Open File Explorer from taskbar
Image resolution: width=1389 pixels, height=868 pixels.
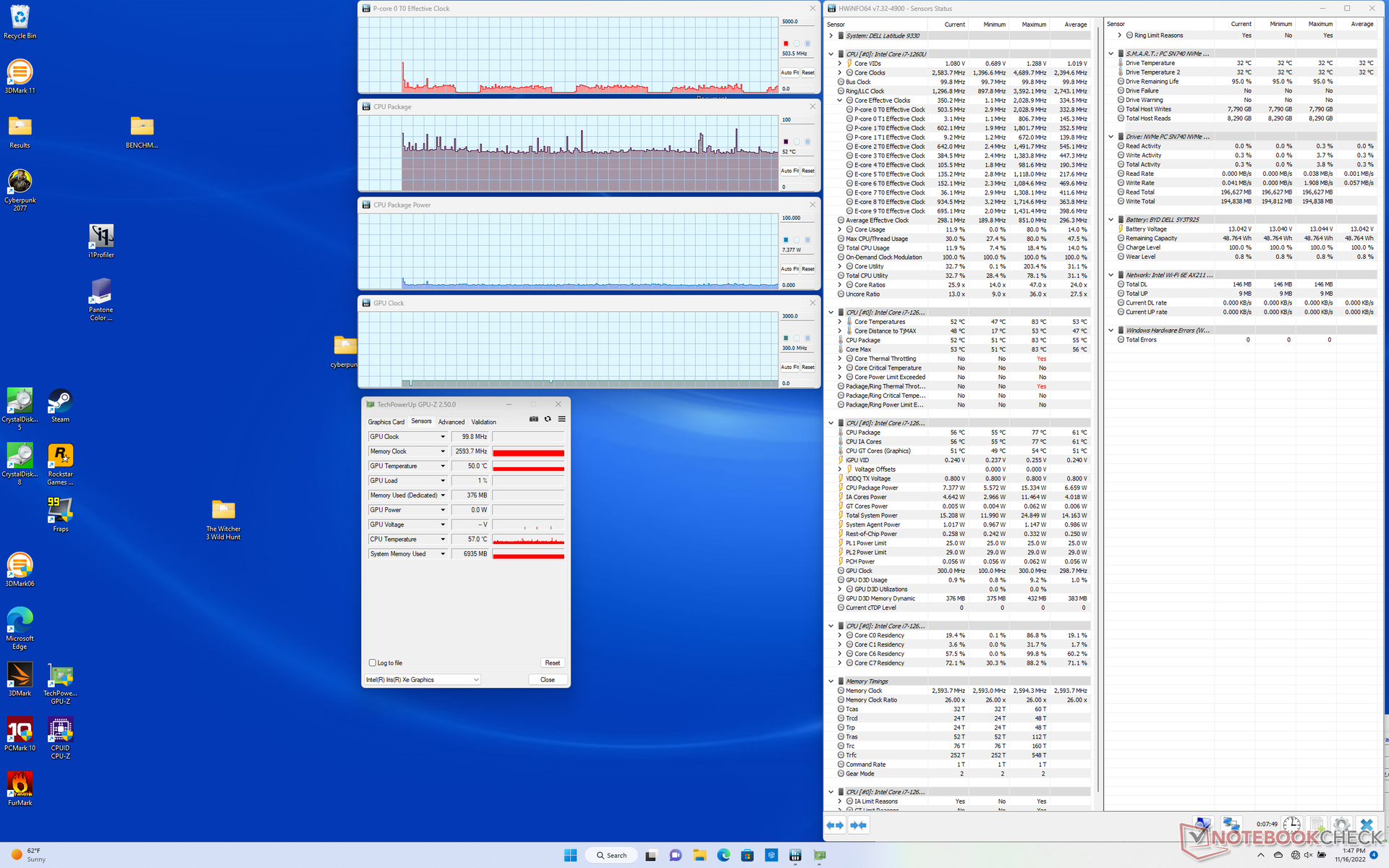699,855
